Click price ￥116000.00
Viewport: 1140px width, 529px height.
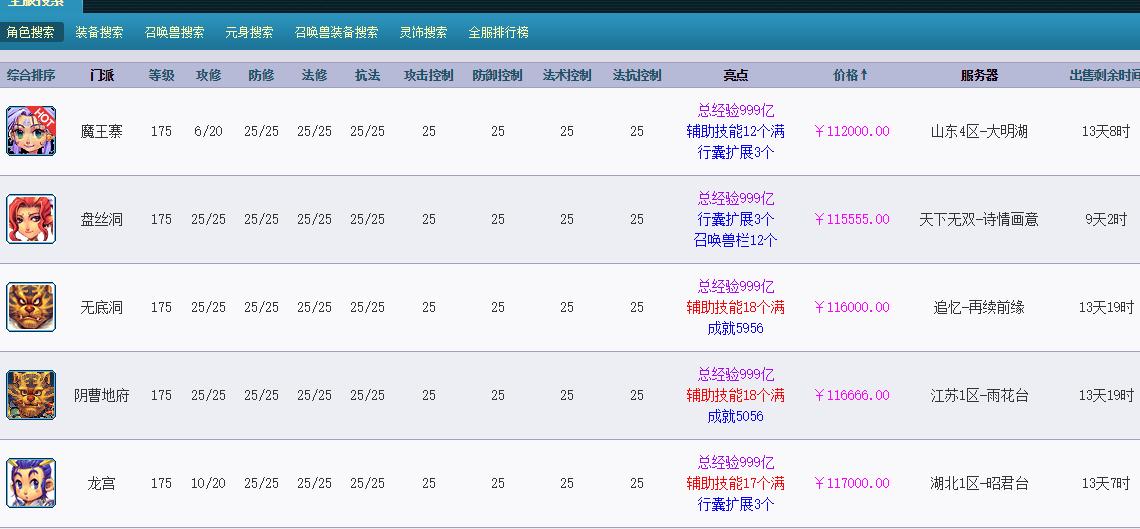point(851,308)
